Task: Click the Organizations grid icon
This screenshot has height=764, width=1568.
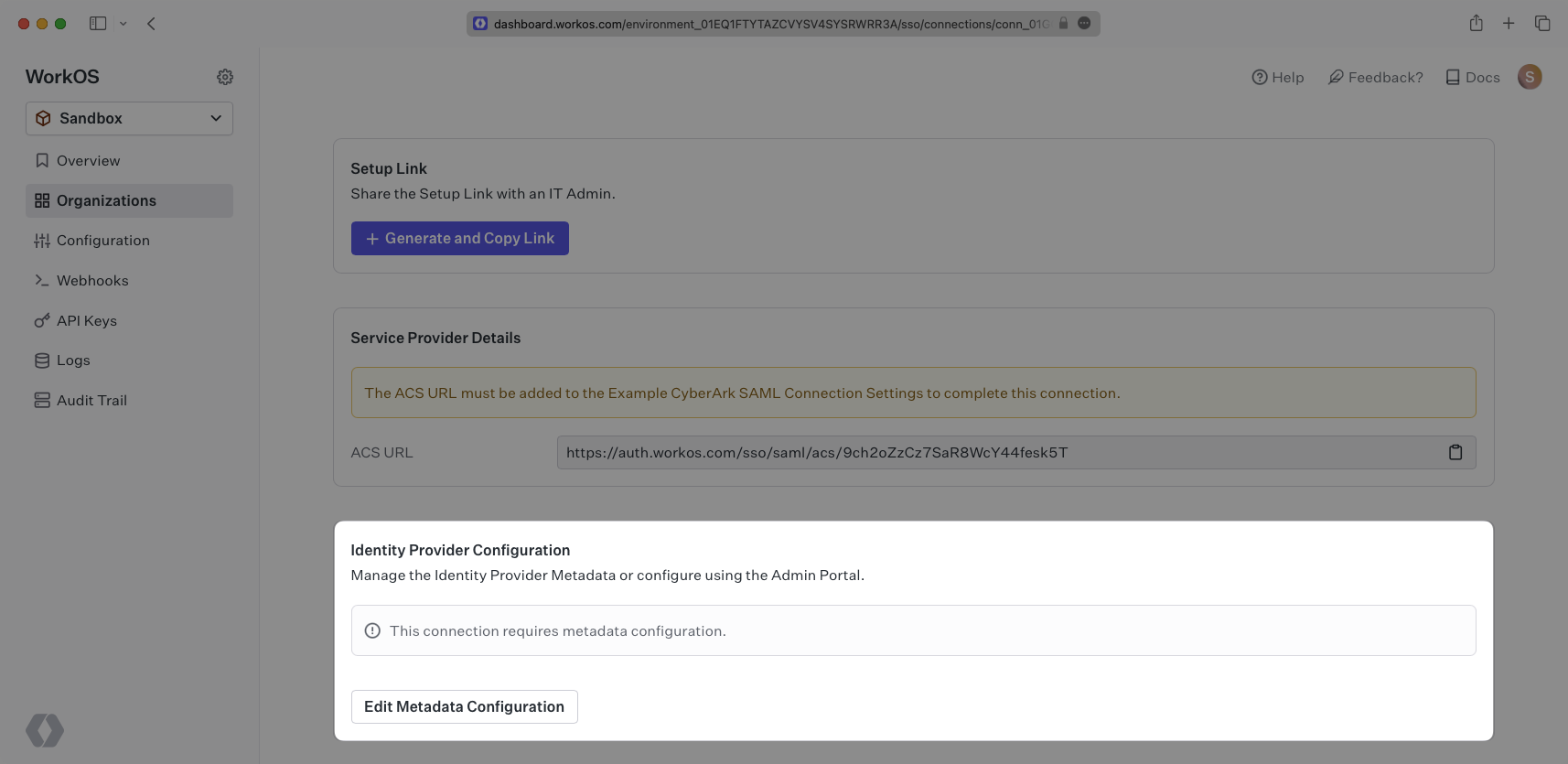Action: click(42, 200)
